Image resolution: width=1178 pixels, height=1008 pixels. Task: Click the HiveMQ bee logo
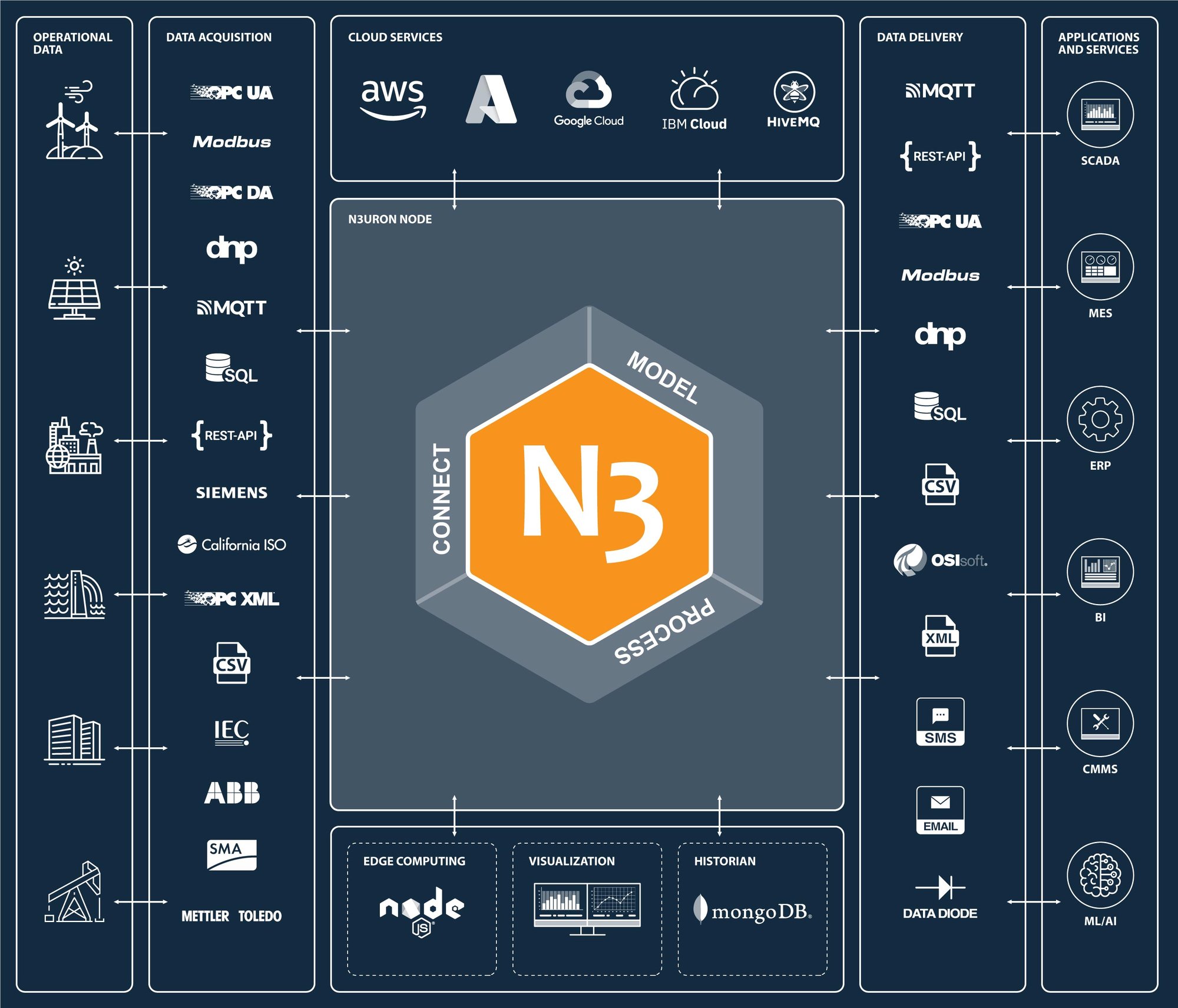(x=794, y=100)
